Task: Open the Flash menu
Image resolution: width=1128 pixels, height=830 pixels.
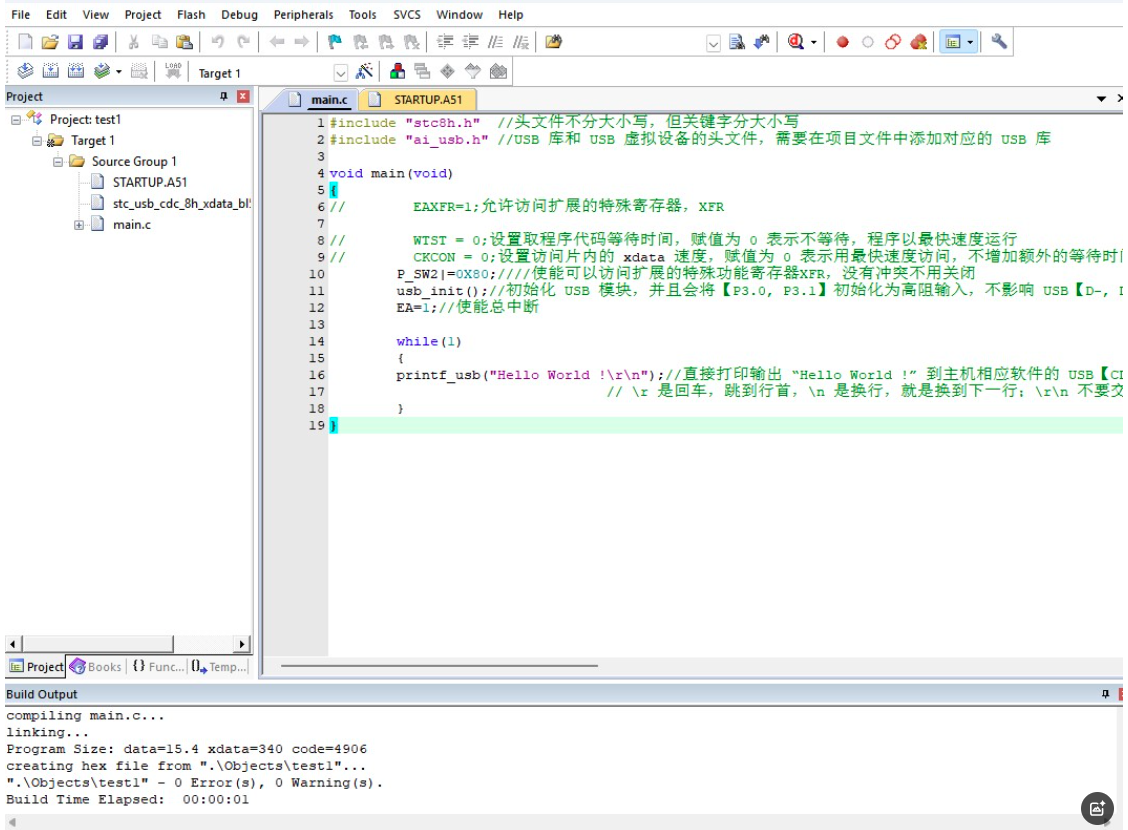Action: [x=191, y=14]
